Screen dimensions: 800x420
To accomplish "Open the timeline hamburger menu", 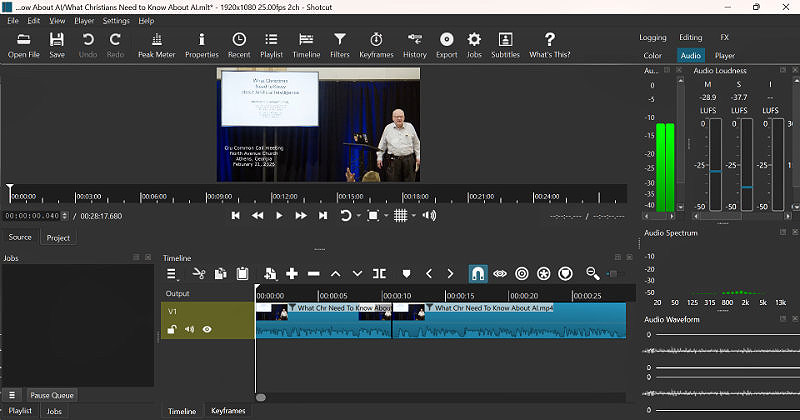I will 171,273.
